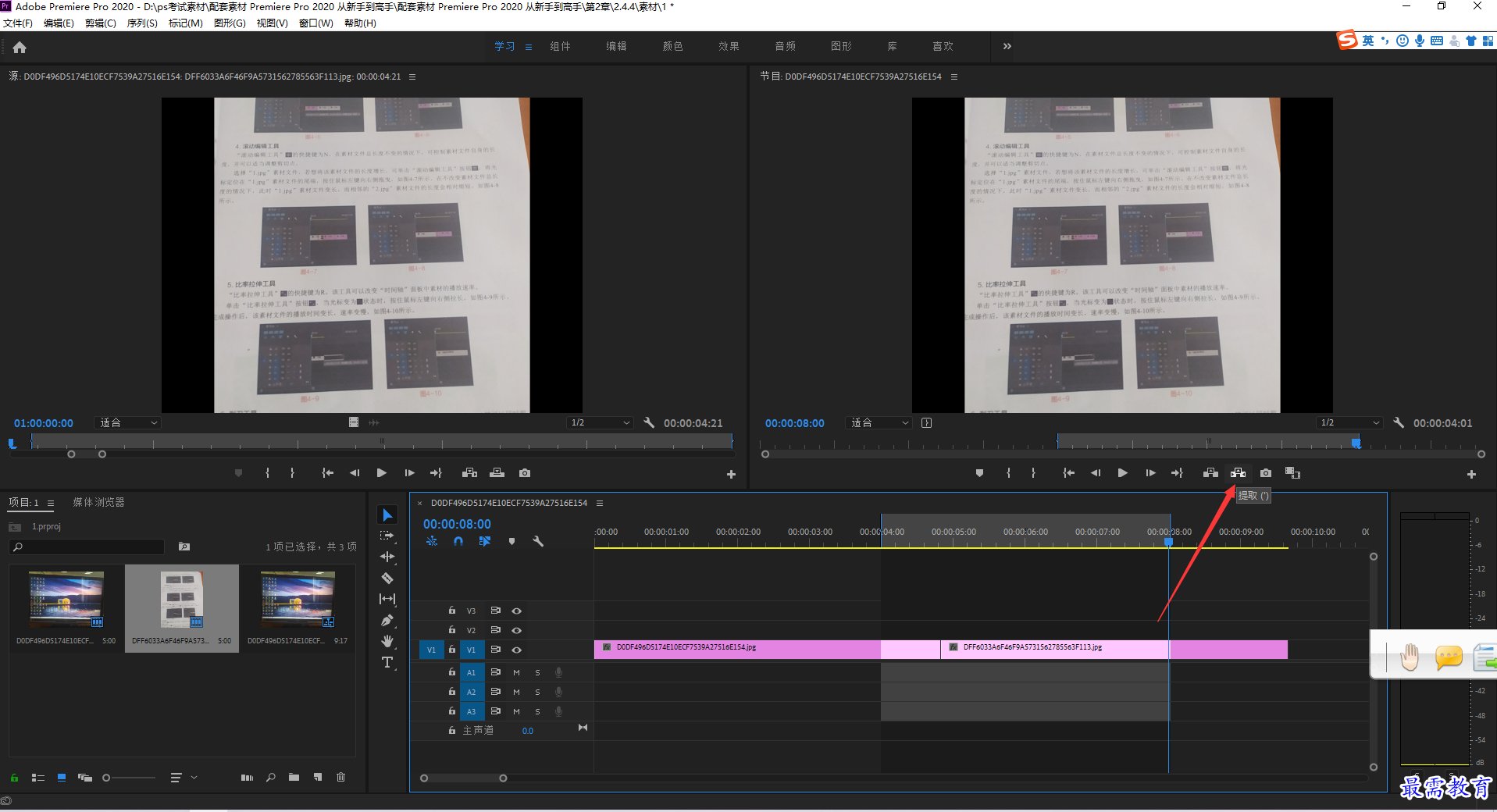
Task: Play the Source monitor
Action: pyautogui.click(x=381, y=473)
